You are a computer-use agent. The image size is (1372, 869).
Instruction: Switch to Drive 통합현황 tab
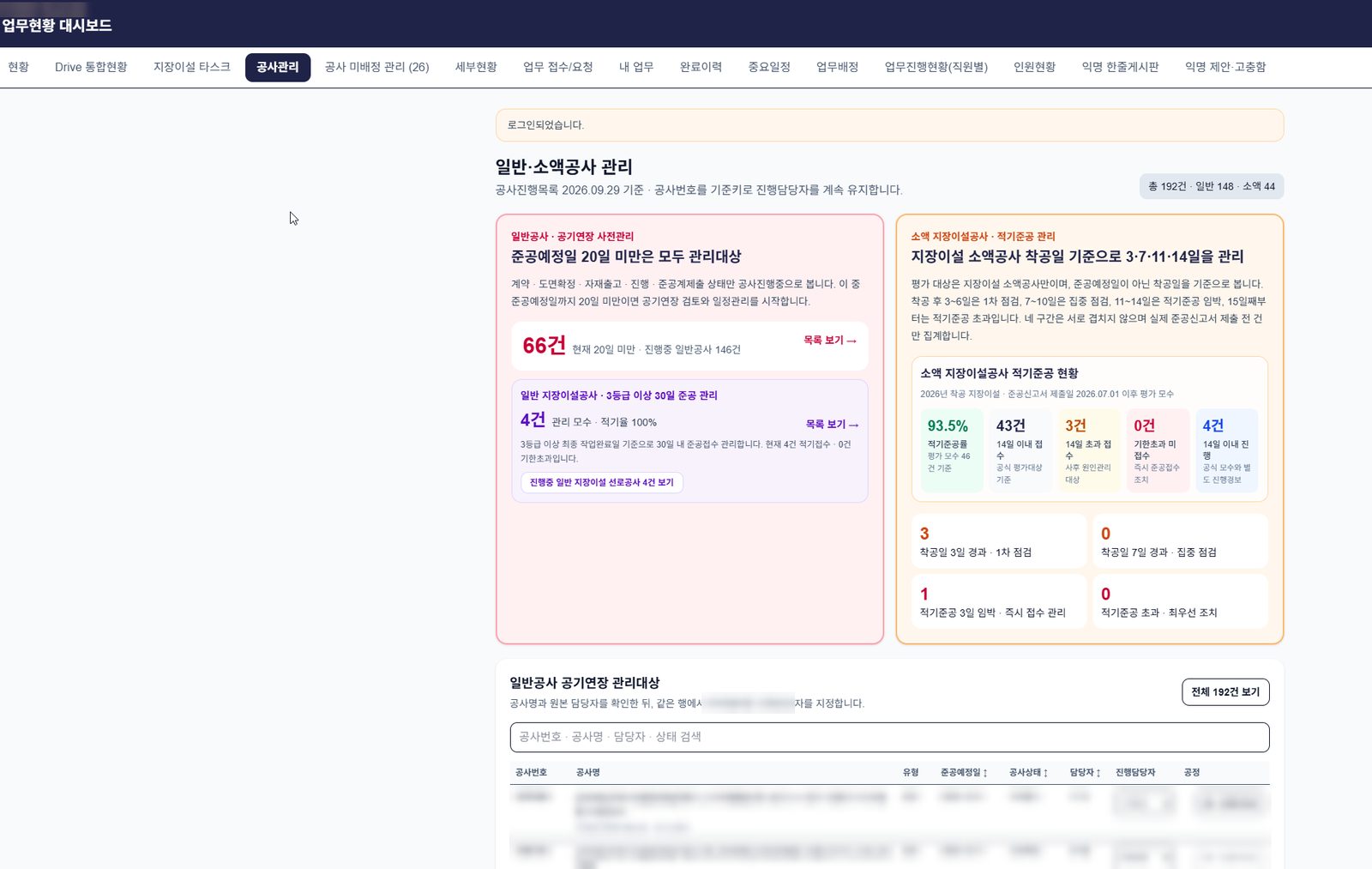pos(91,67)
